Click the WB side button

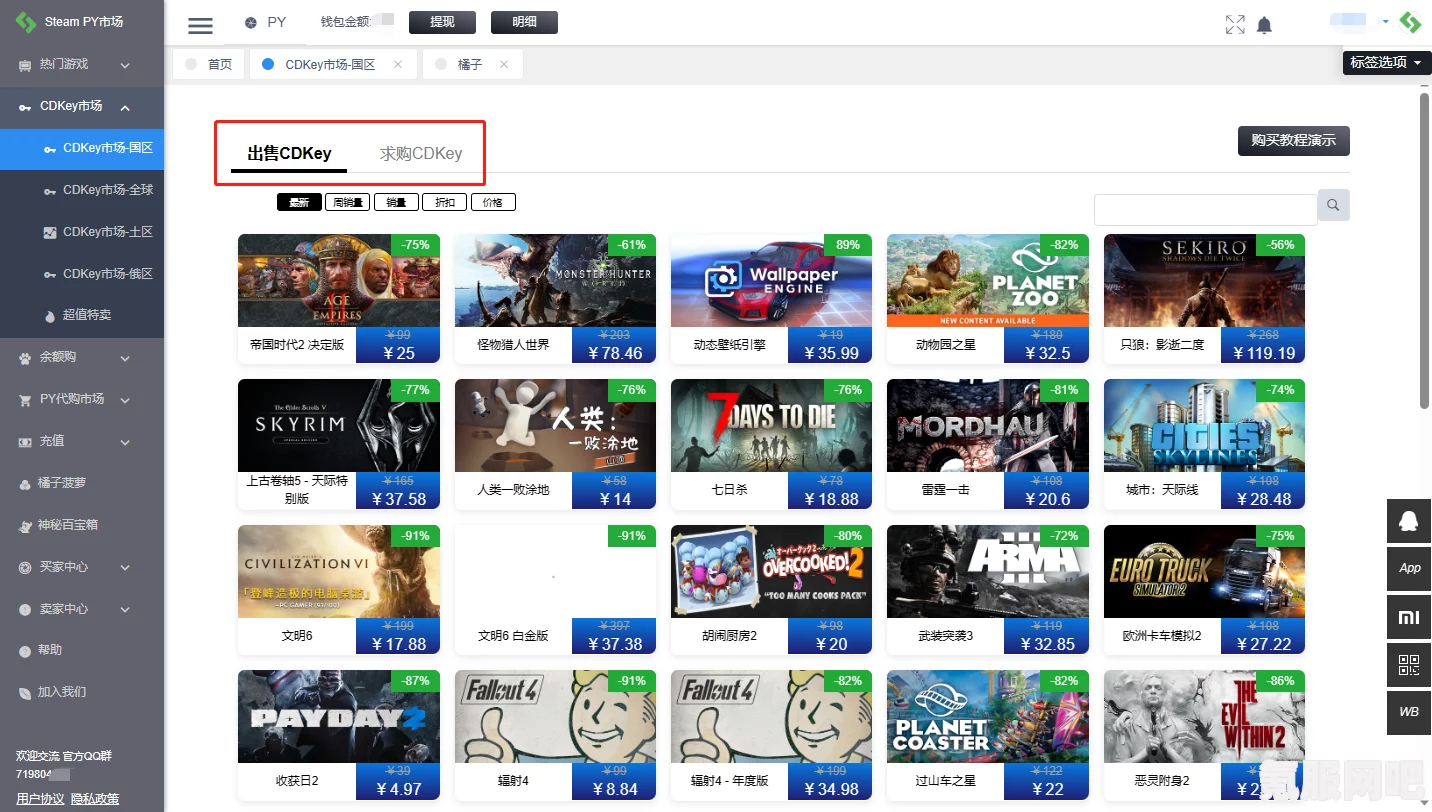tap(1409, 713)
